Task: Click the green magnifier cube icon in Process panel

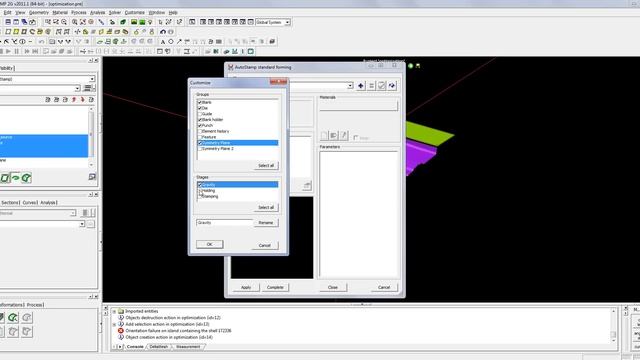Action: tap(13, 318)
